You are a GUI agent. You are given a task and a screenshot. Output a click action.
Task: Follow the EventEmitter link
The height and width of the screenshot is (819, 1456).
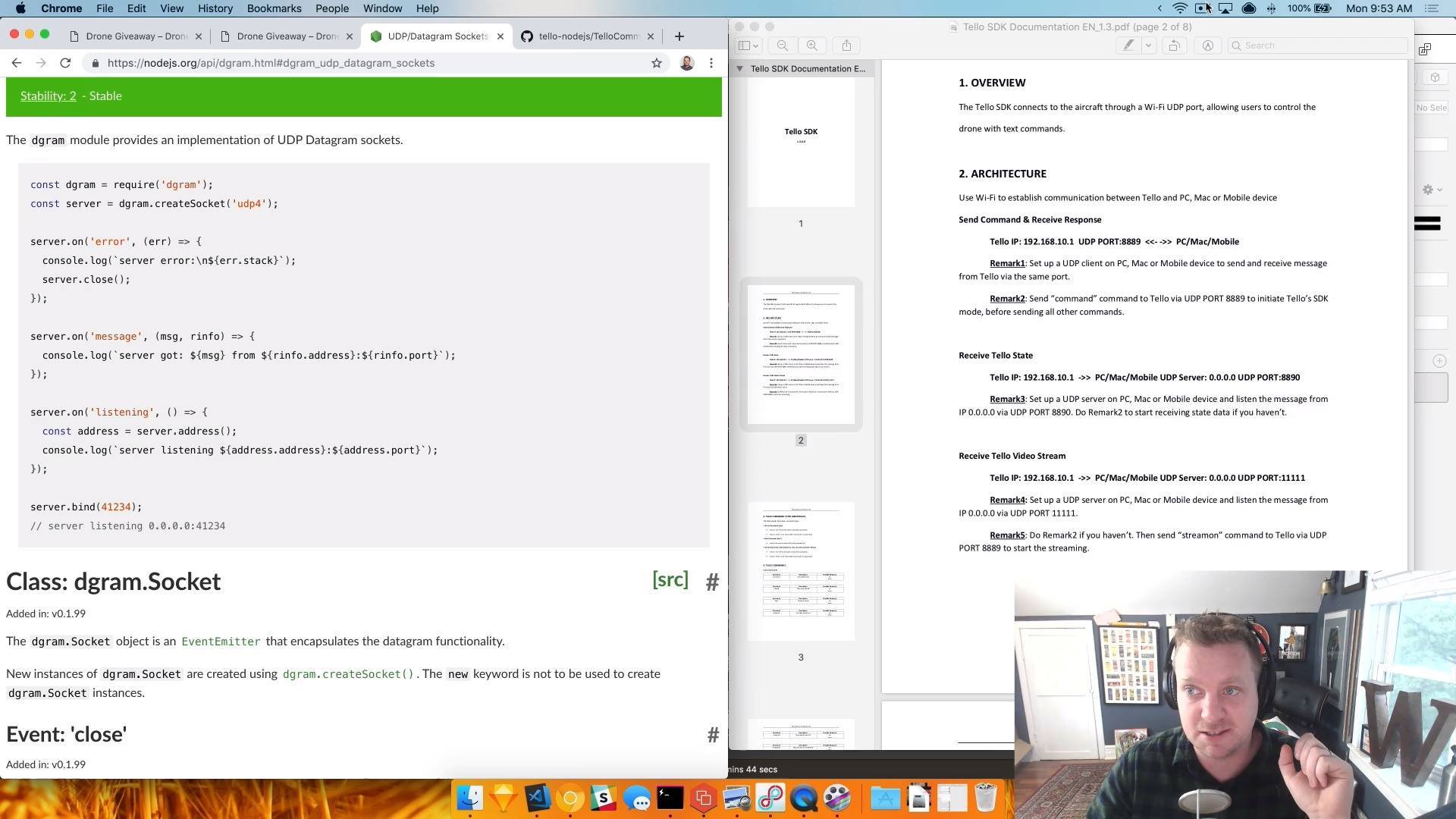pos(221,642)
